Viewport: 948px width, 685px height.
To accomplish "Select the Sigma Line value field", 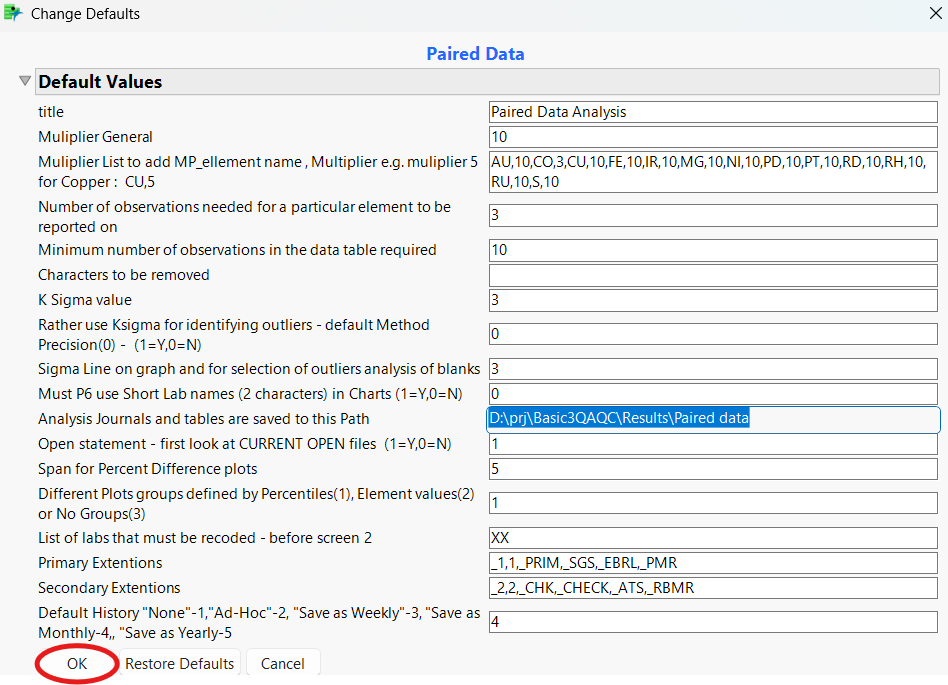I will [x=712, y=368].
